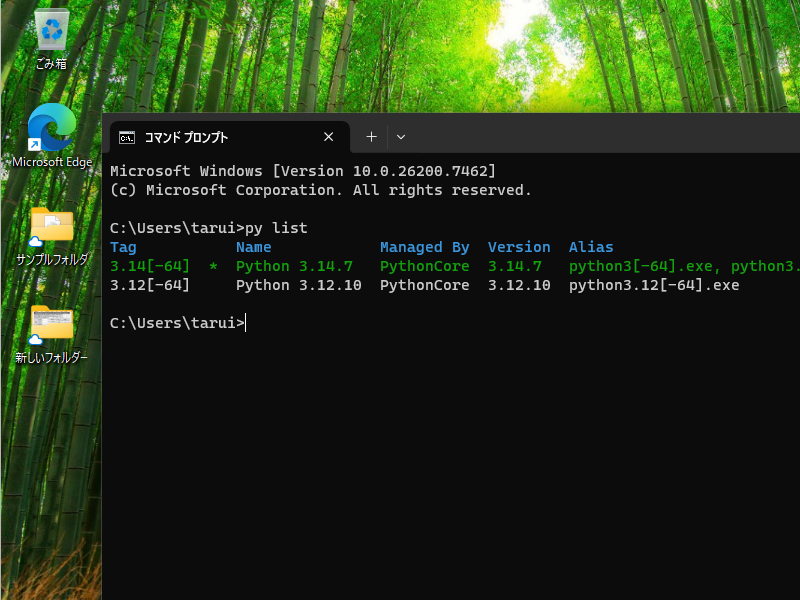
Task: Click the Command Prompt tab icon
Action: coord(127,137)
